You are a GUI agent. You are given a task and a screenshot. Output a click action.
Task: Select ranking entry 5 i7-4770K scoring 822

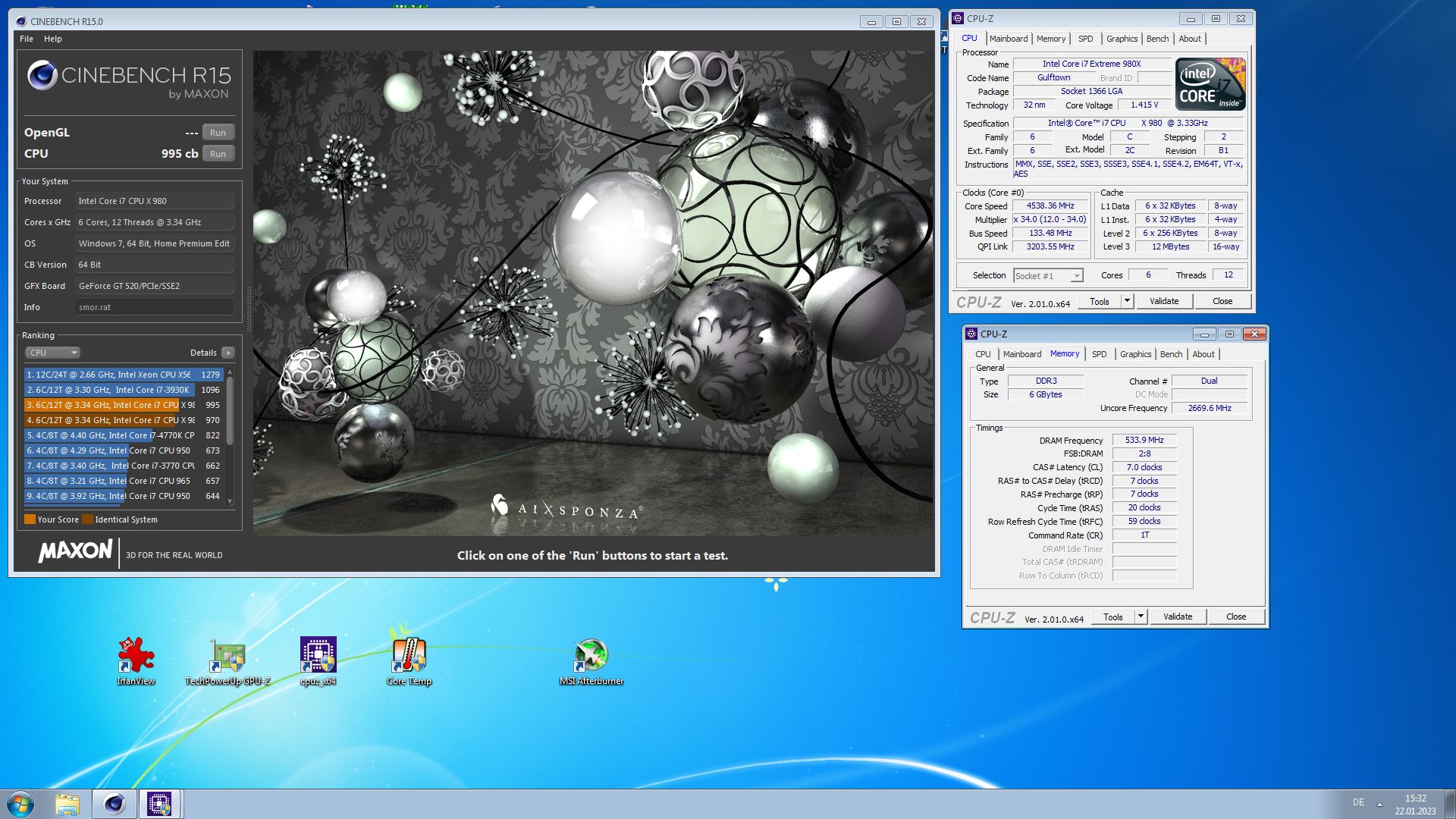pyautogui.click(x=123, y=435)
